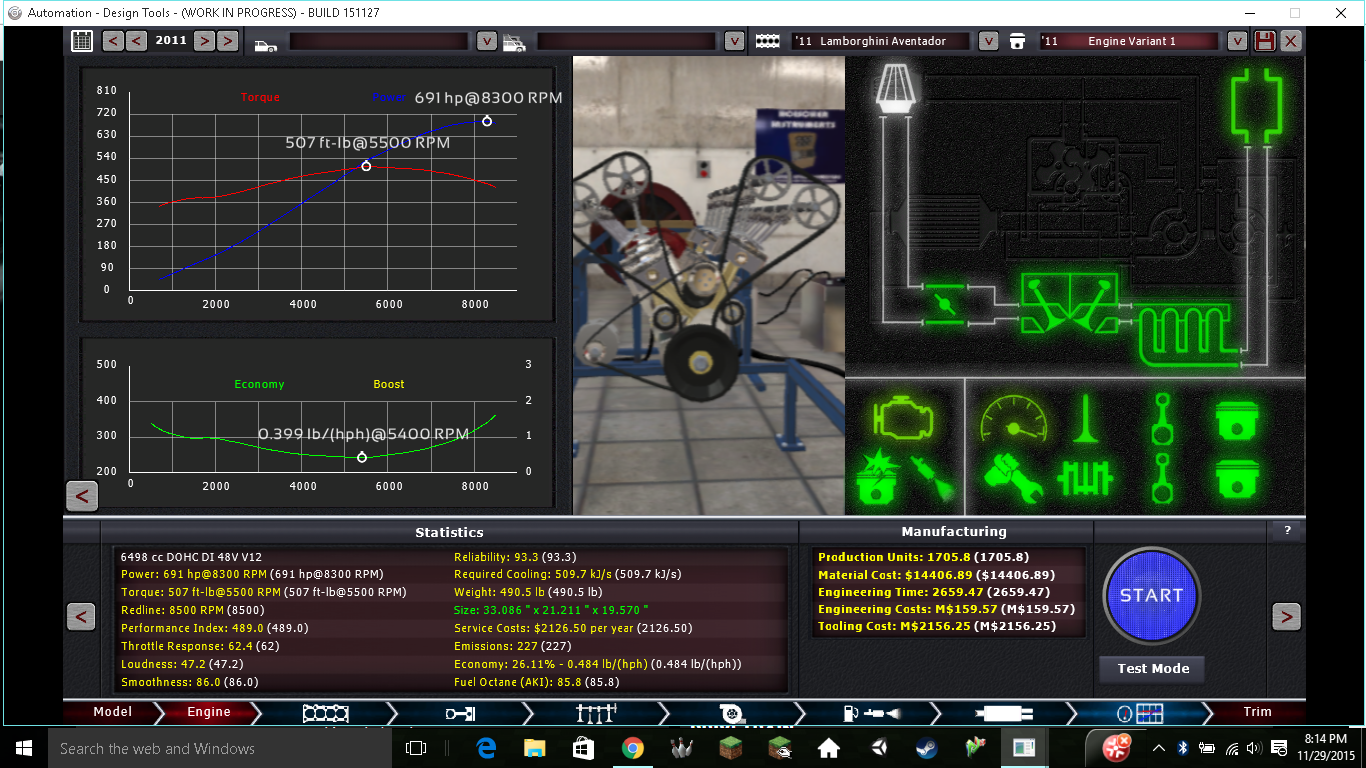Click the Lamborghini Aventador family name field
Screen dimensions: 1366x768
coord(881,41)
